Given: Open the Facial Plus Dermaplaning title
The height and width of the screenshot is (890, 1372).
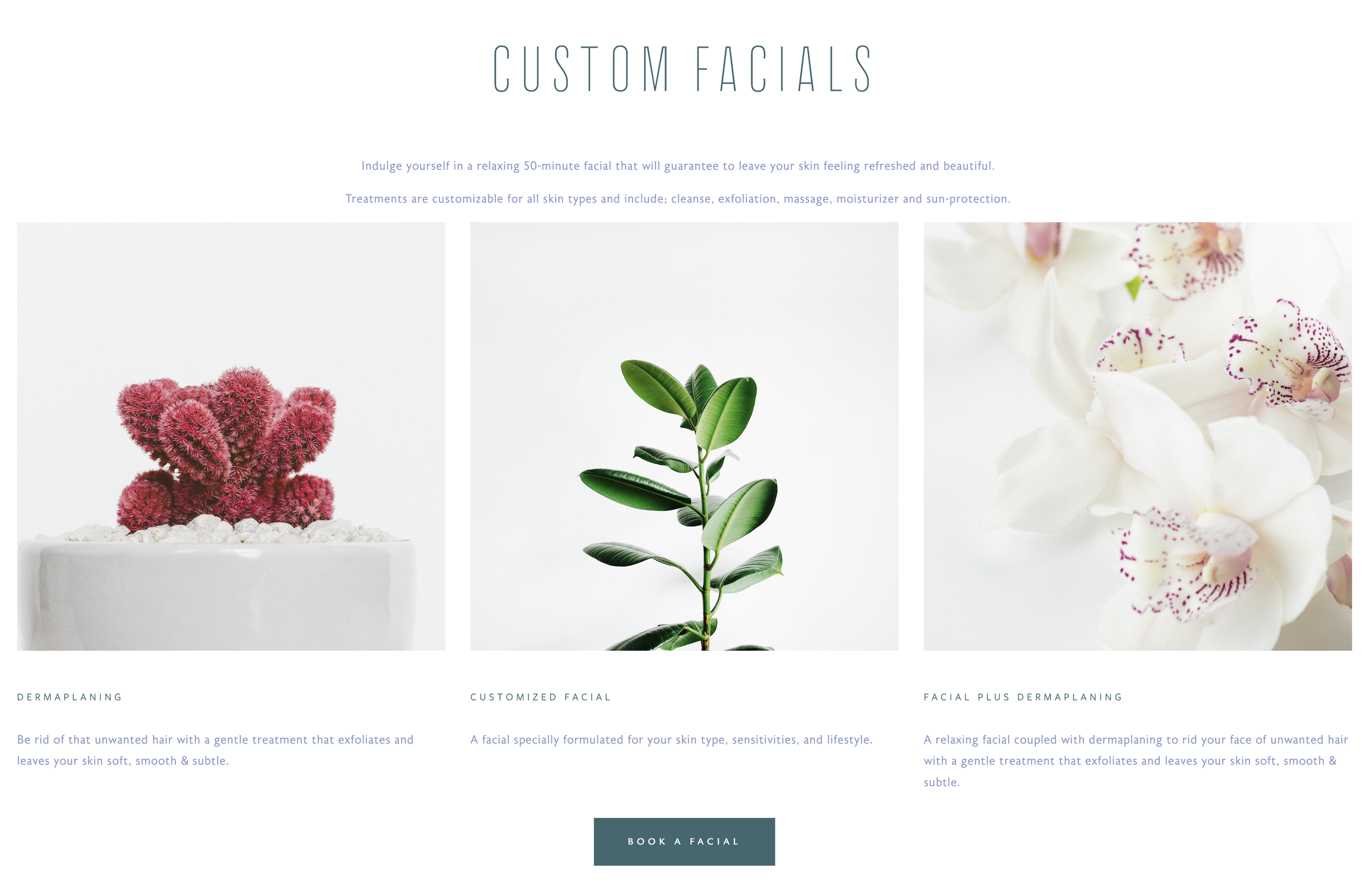Looking at the screenshot, I should tap(1023, 697).
